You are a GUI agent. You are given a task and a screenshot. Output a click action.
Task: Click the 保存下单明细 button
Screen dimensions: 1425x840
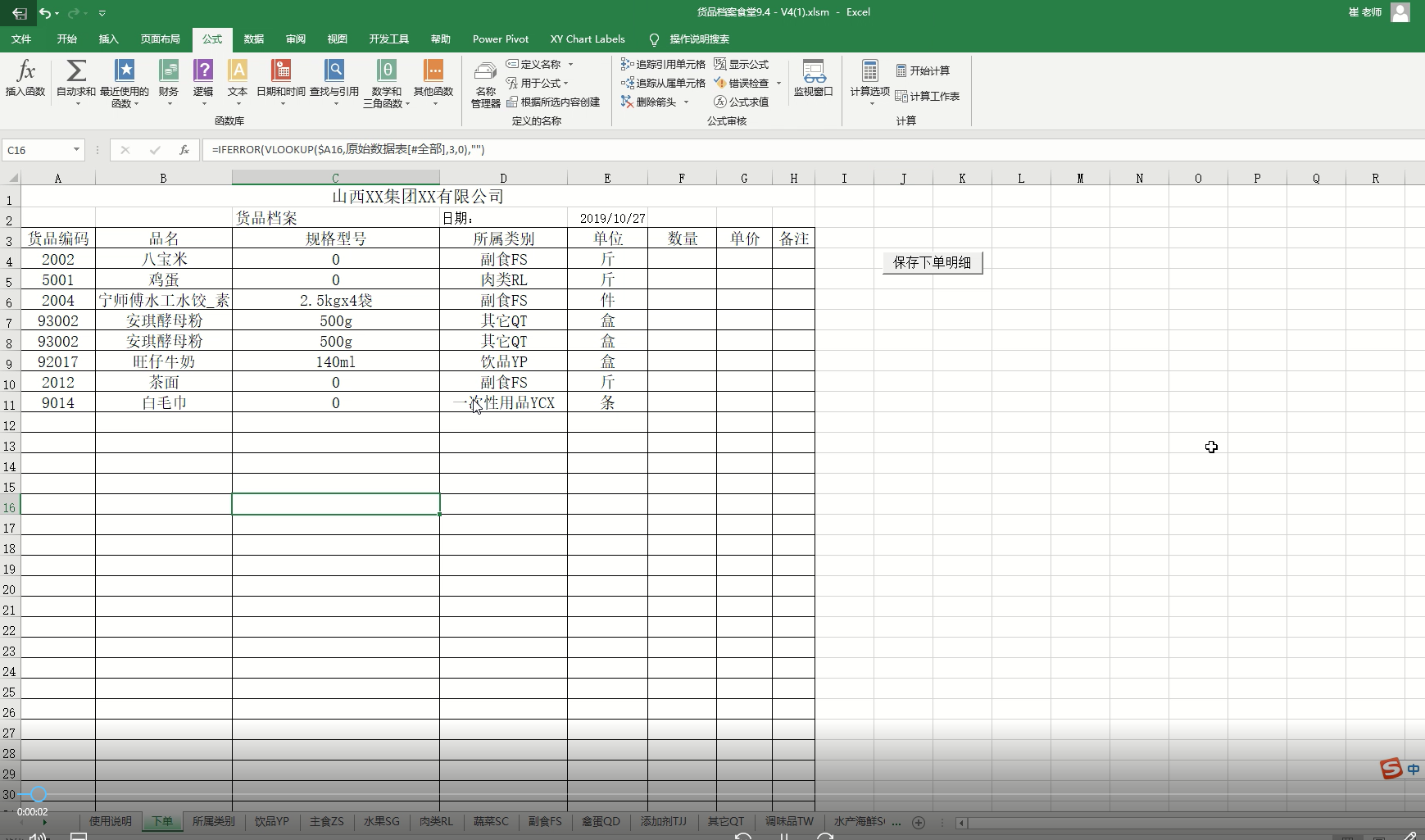[x=932, y=262]
